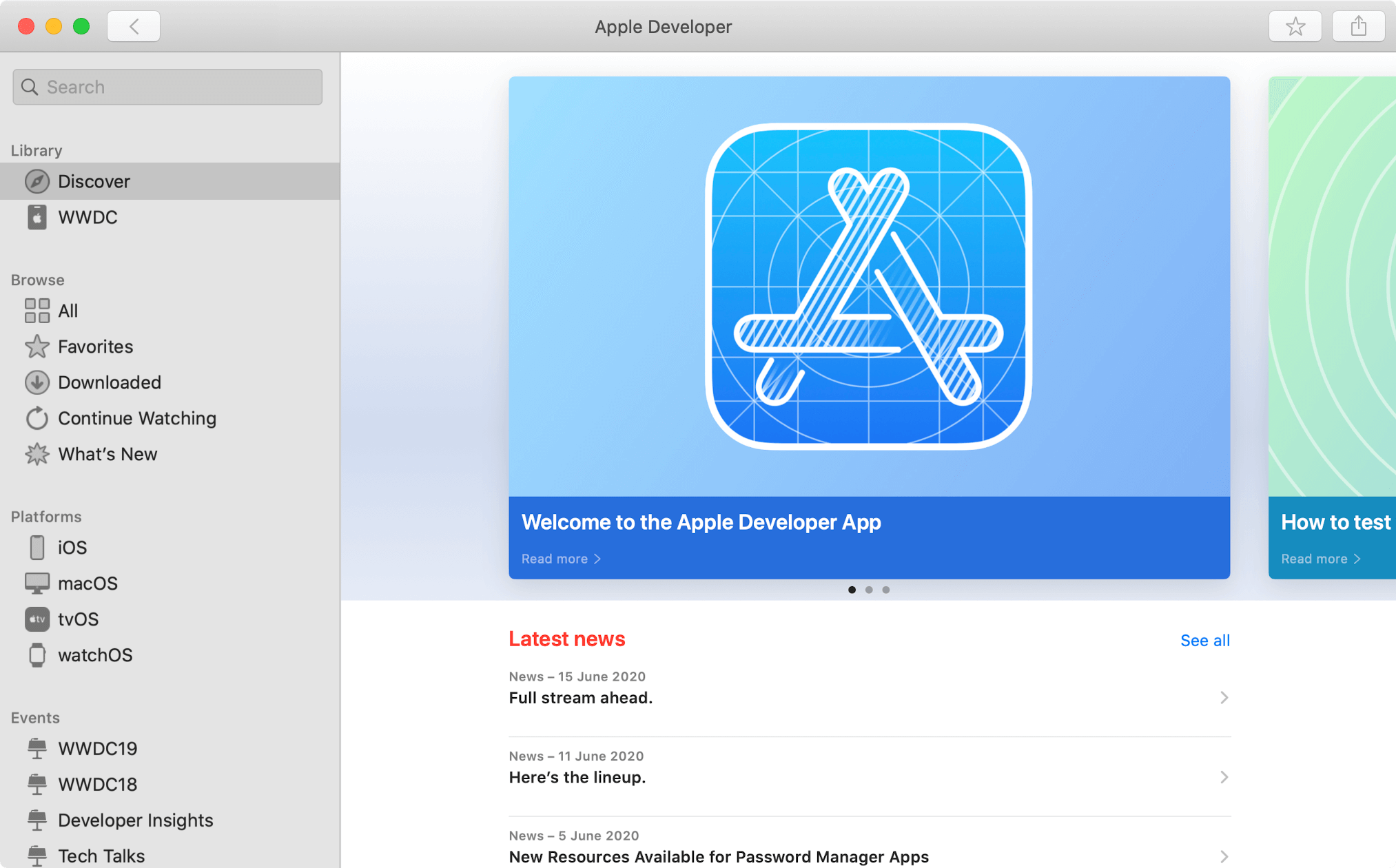
Task: Click the WWDC Apple logo icon
Action: (37, 217)
